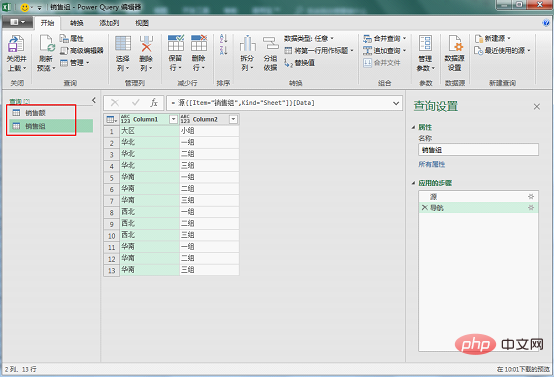Switch to the Add Column (添加列) tab
The width and height of the screenshot is (554, 377).
[x=109, y=23]
